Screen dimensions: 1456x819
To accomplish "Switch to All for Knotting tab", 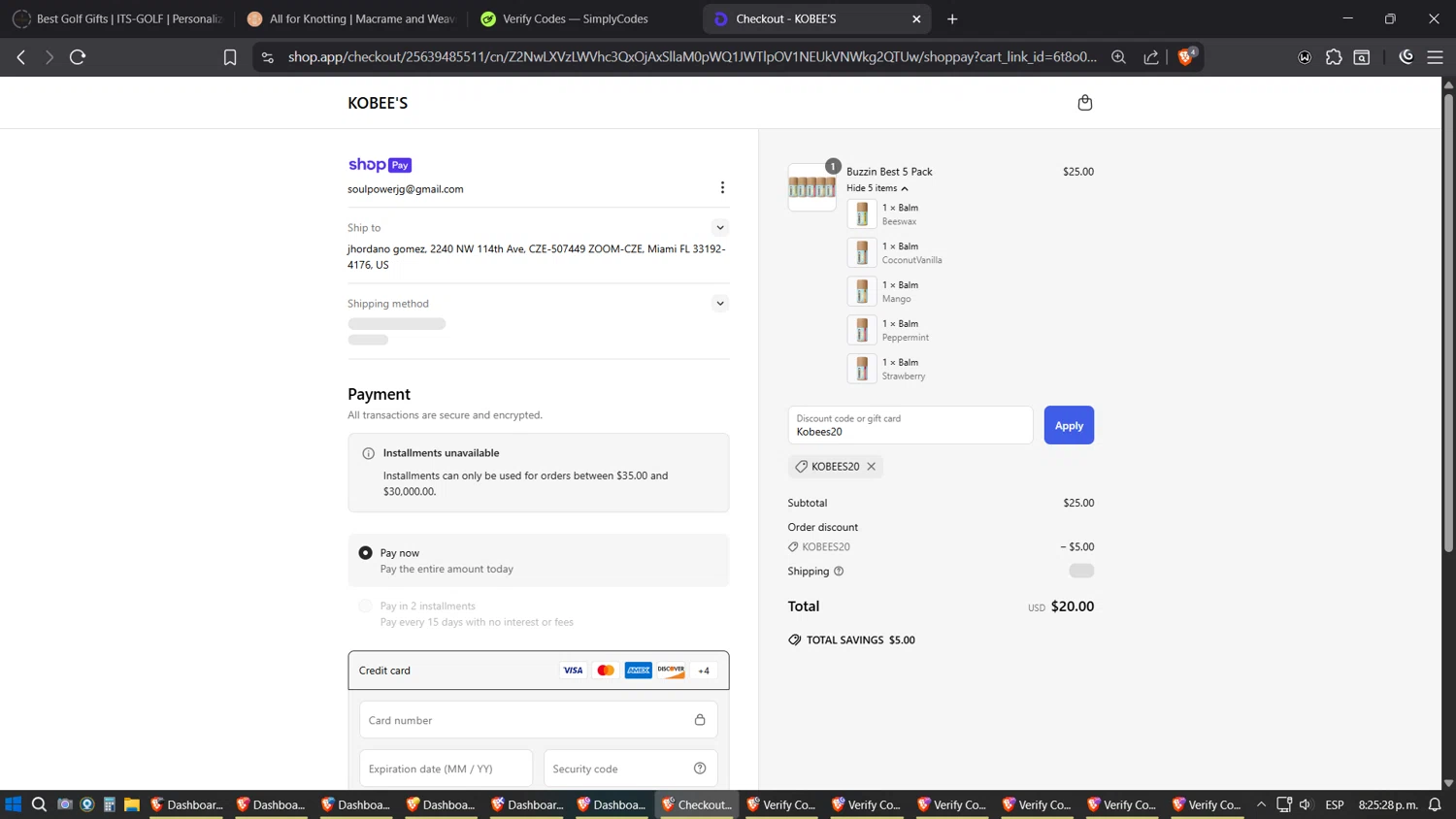I will tap(350, 18).
